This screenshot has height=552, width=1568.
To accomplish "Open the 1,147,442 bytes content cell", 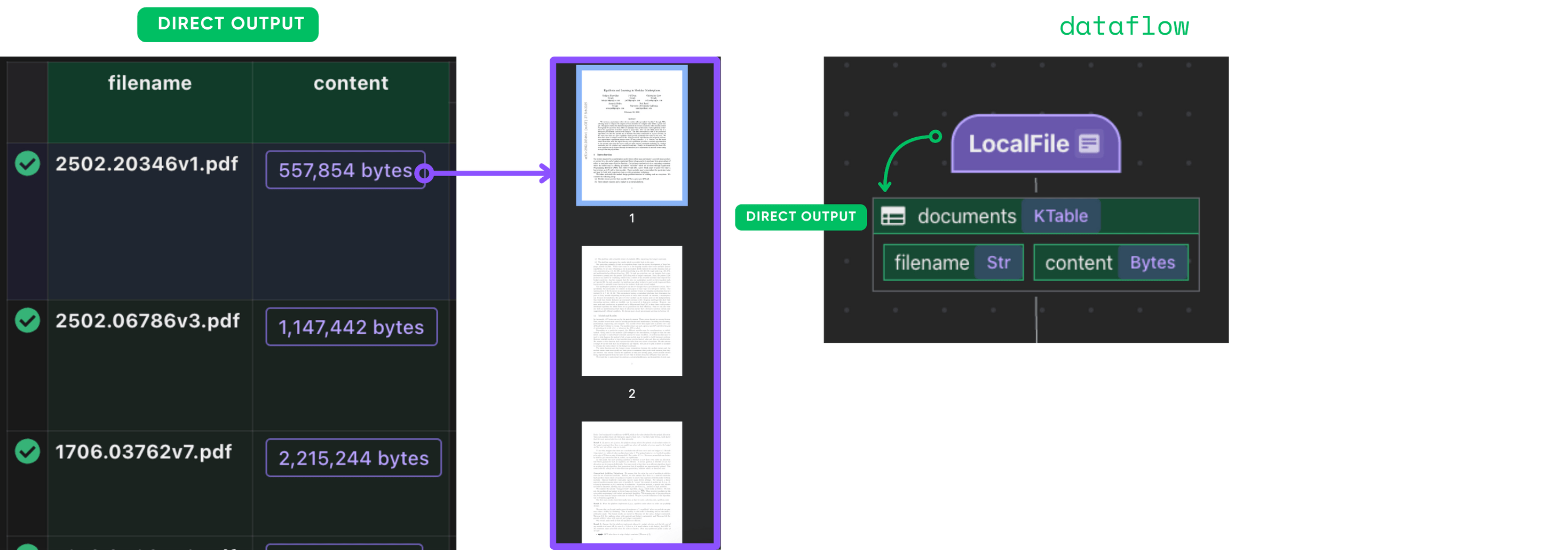I will 351,327.
